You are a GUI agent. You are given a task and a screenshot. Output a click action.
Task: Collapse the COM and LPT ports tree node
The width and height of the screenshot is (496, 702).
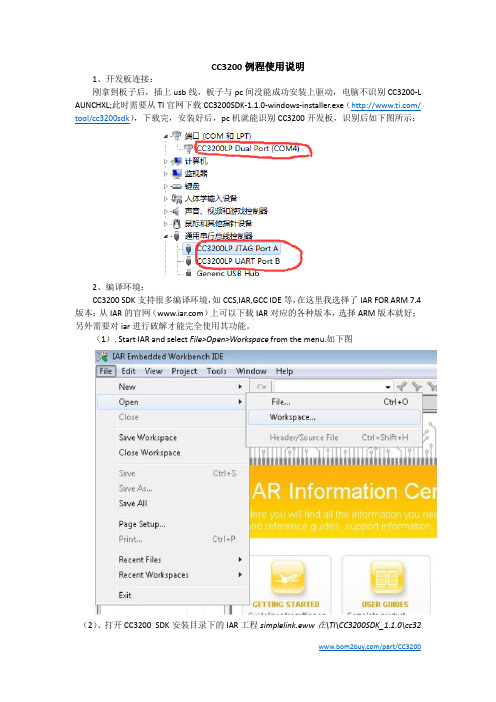[166, 136]
